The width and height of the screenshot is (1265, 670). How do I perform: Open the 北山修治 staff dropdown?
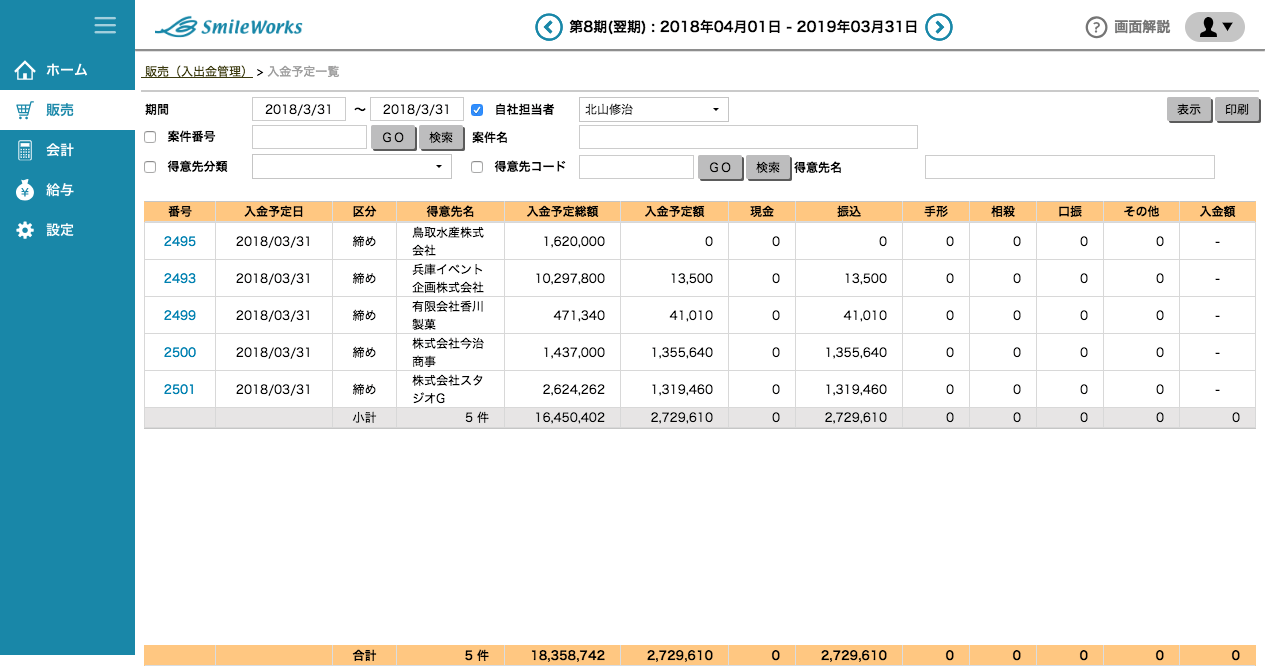[653, 109]
